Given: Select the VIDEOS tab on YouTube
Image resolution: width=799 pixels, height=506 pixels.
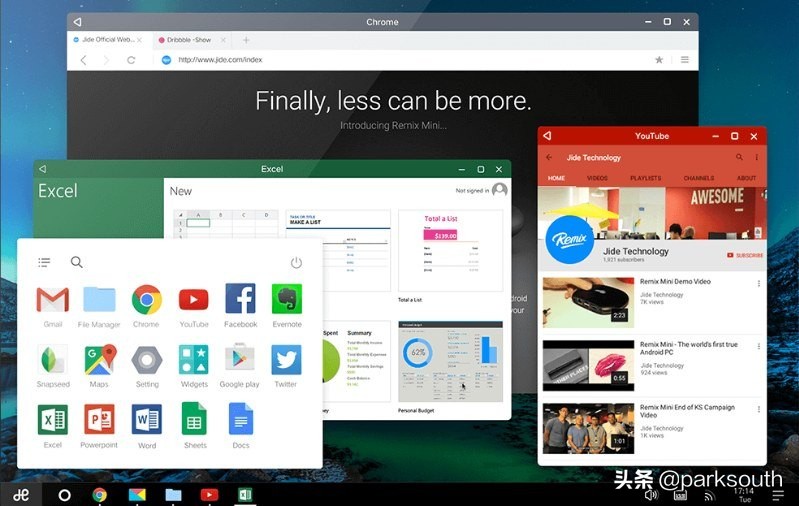Looking at the screenshot, I should click(x=597, y=178).
